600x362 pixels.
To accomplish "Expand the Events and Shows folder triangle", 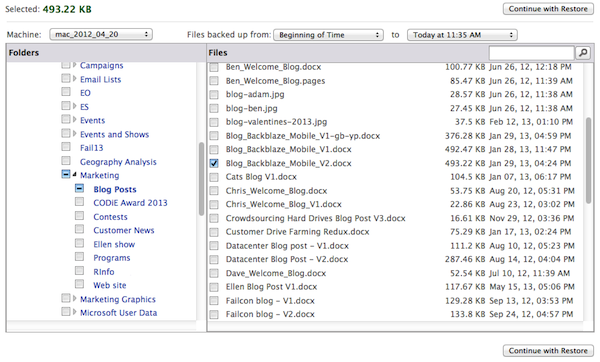I will coord(75,134).
